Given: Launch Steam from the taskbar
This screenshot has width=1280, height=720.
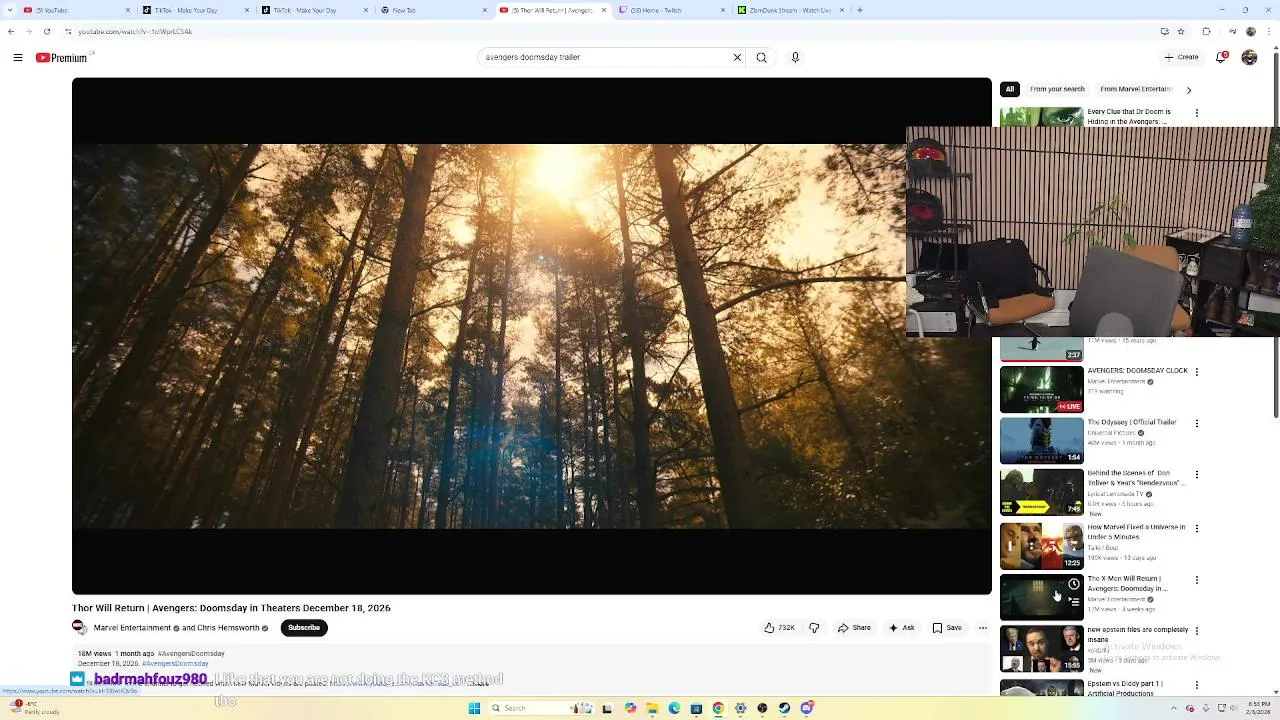Looking at the screenshot, I should (x=784, y=708).
